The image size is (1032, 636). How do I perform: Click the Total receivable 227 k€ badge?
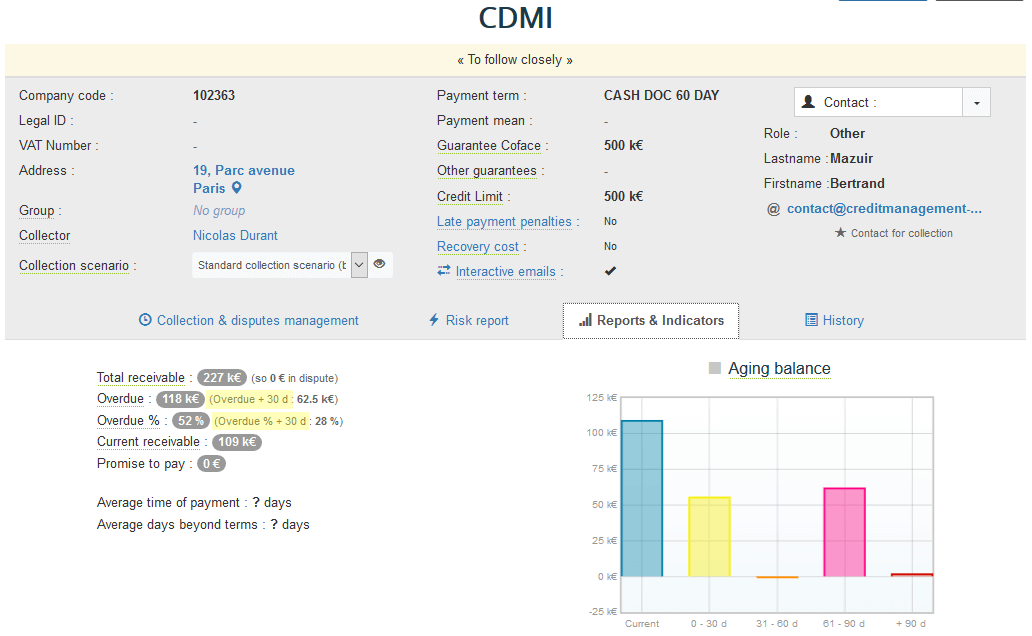pyautogui.click(x=222, y=378)
